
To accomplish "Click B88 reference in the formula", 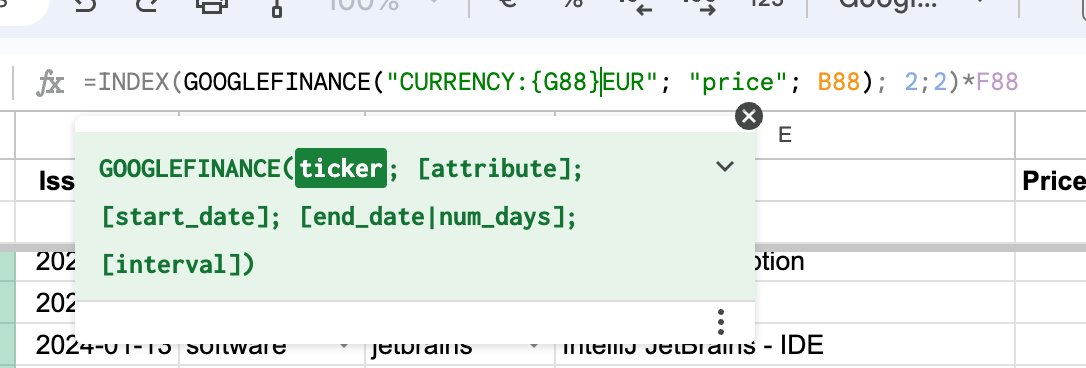I will click(x=839, y=83).
